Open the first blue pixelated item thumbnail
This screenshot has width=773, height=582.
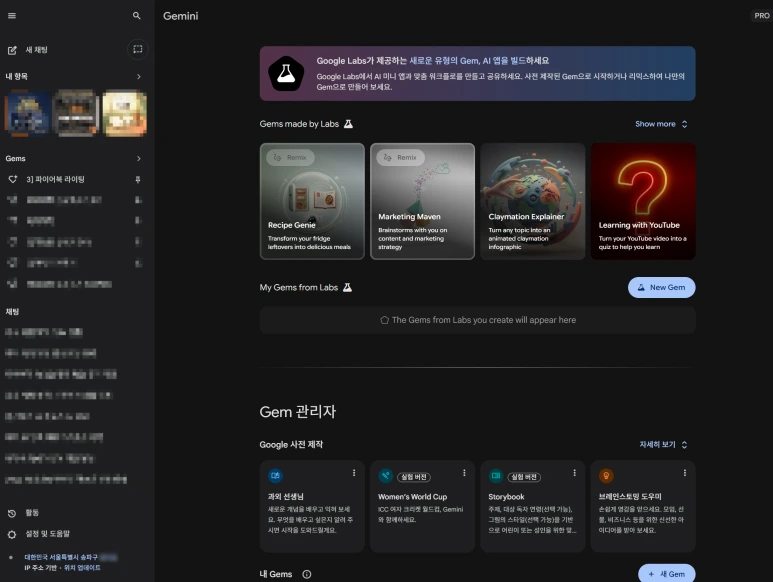[x=28, y=113]
